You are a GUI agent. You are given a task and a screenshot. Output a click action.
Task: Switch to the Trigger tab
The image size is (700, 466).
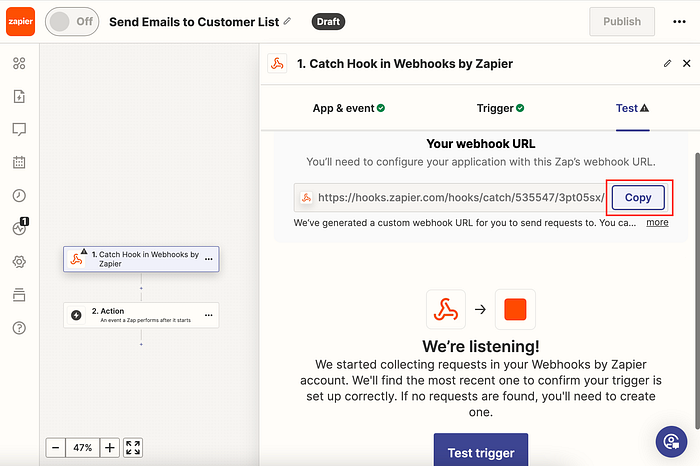pos(500,108)
